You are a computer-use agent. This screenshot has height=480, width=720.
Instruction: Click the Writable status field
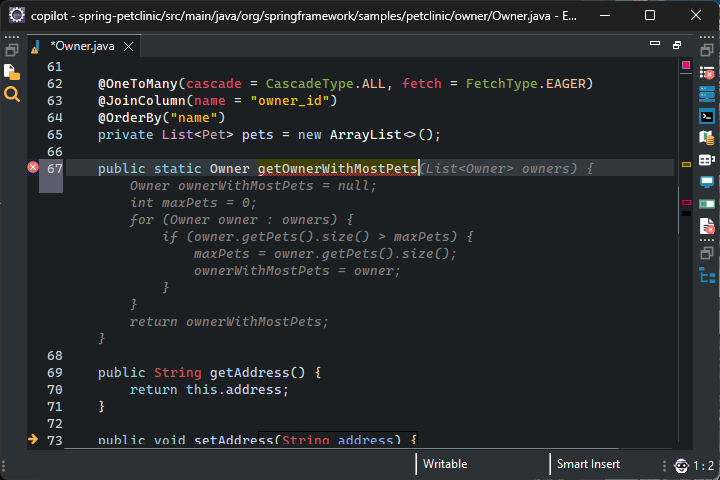pos(445,464)
